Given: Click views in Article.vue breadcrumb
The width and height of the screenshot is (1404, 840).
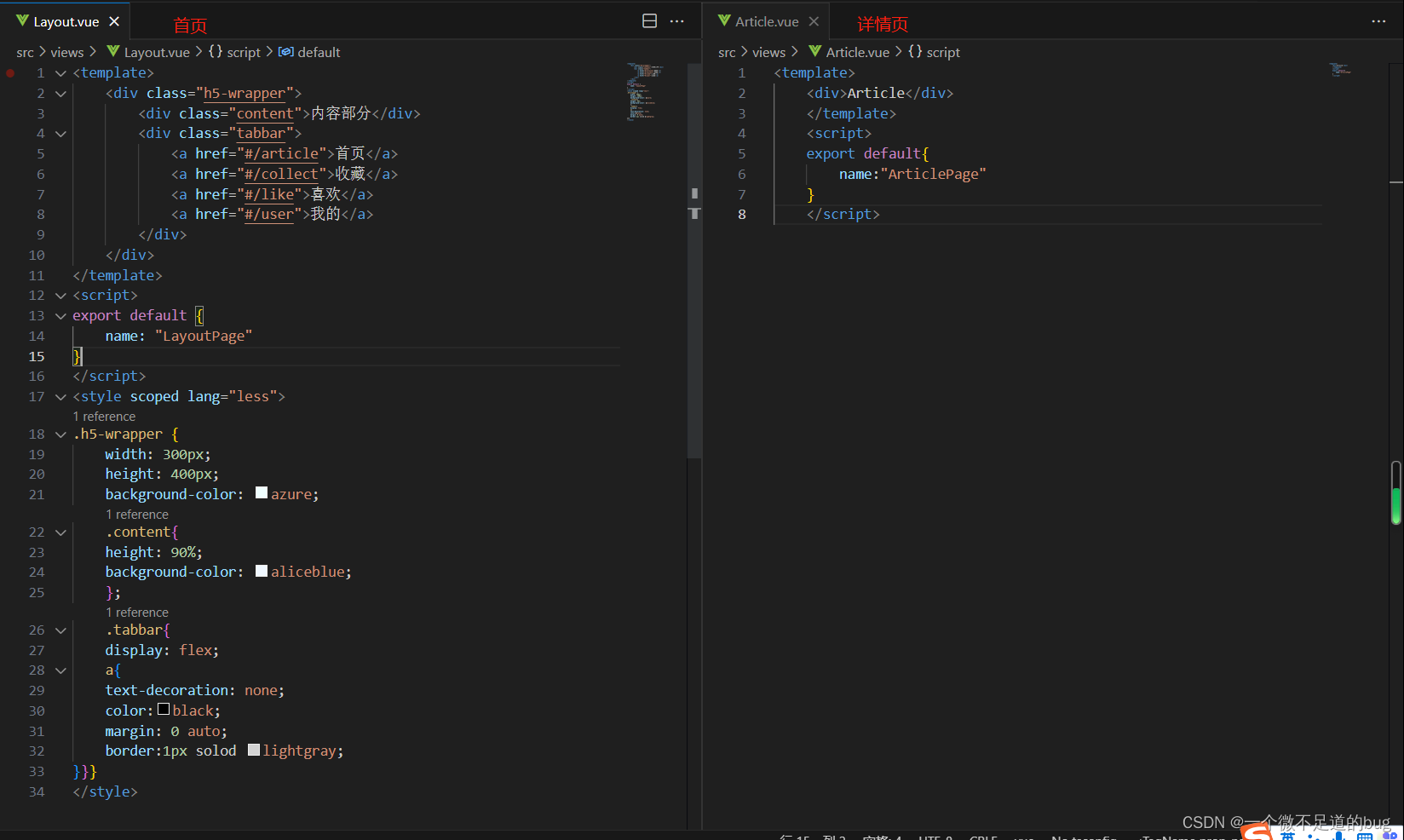Looking at the screenshot, I should tap(768, 52).
